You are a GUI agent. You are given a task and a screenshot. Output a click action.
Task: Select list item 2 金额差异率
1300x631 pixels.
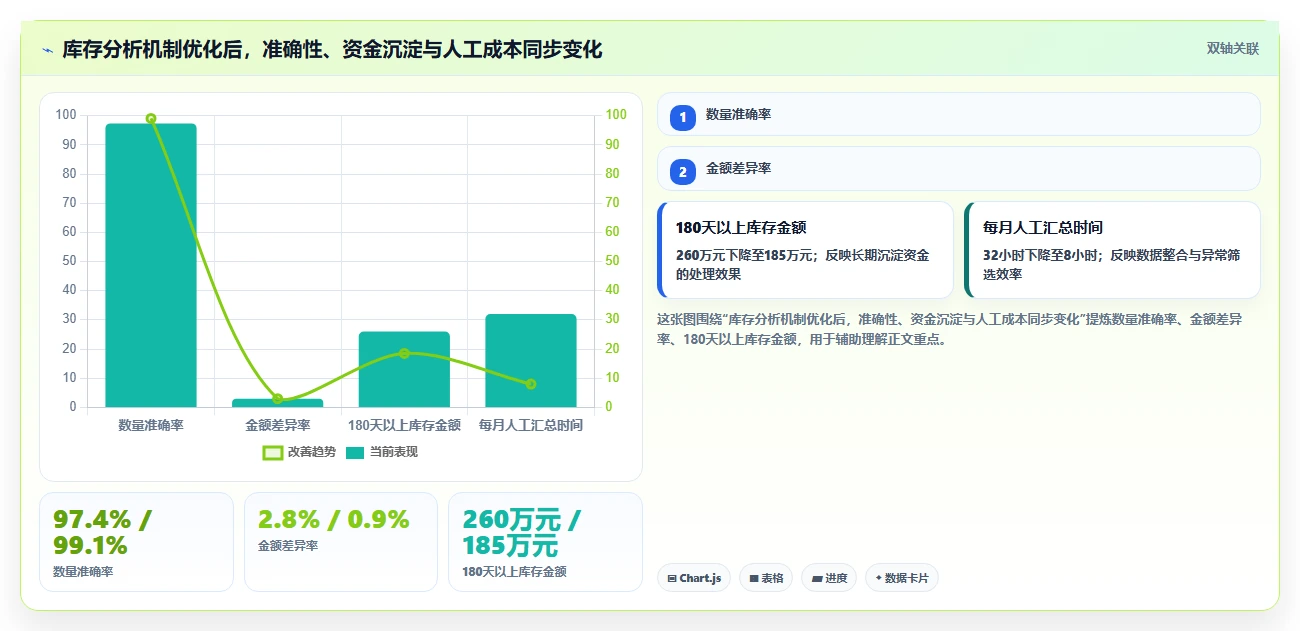(x=958, y=168)
